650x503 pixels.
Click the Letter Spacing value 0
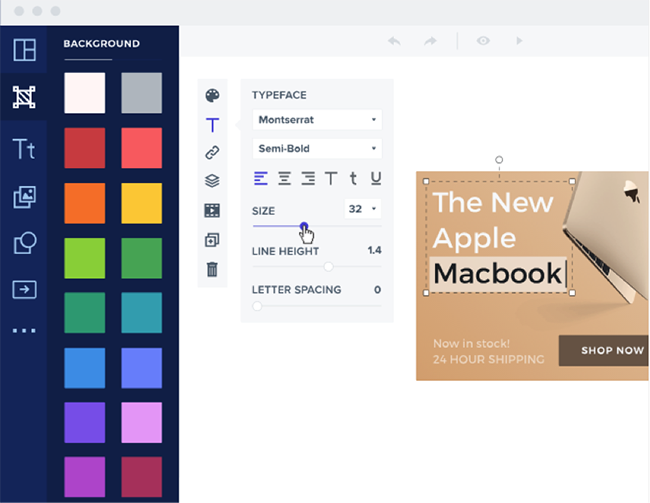(x=377, y=289)
